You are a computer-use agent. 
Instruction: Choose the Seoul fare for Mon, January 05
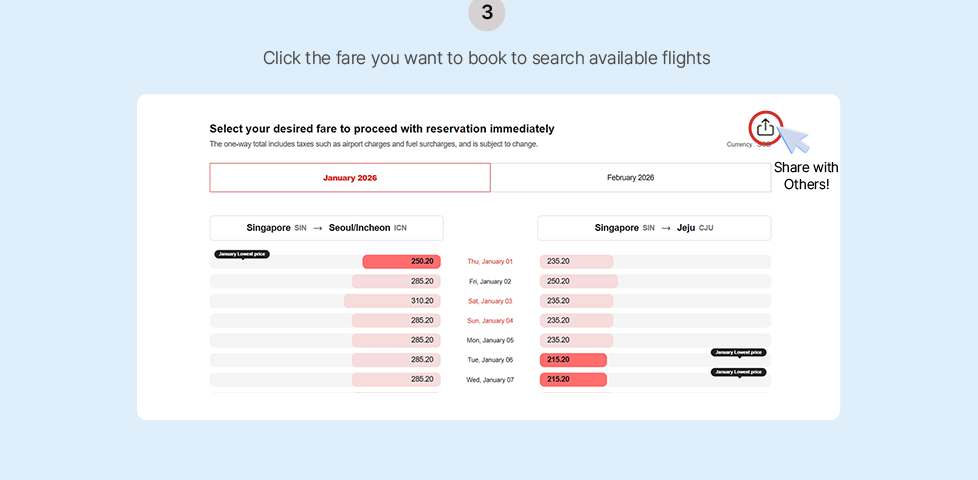[x=396, y=340]
